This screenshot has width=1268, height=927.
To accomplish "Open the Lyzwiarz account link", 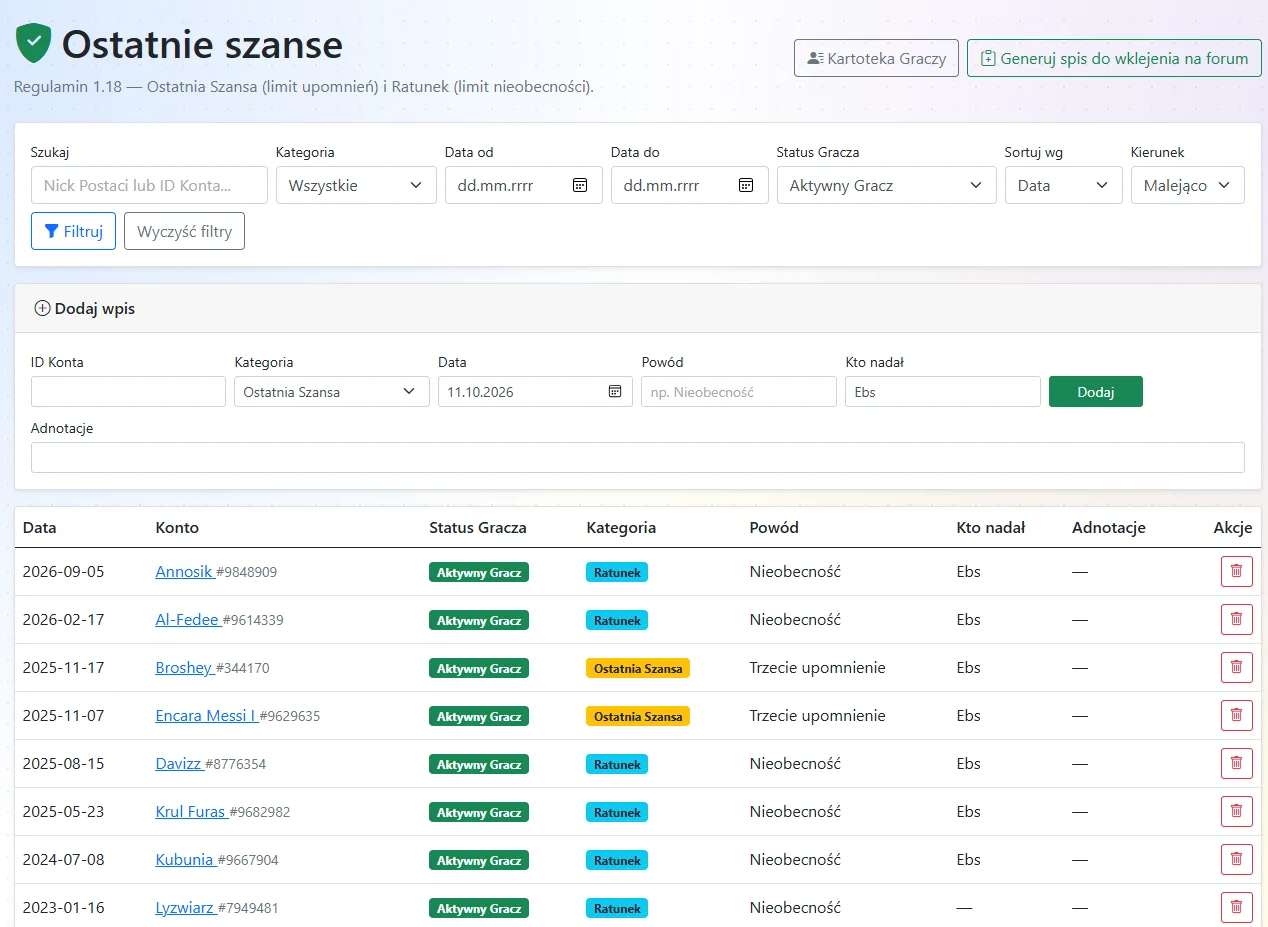I will (x=185, y=907).
